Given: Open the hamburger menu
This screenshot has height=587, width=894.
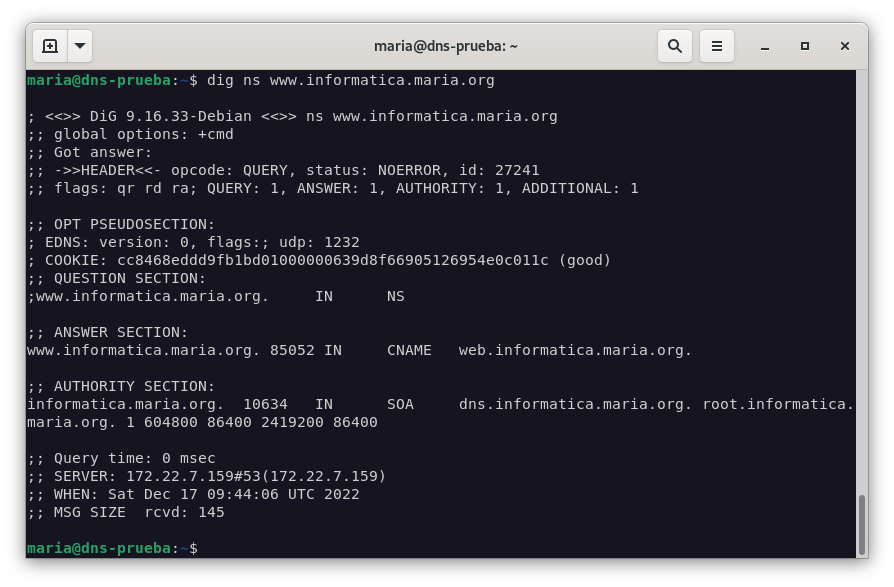Looking at the screenshot, I should coord(717,46).
